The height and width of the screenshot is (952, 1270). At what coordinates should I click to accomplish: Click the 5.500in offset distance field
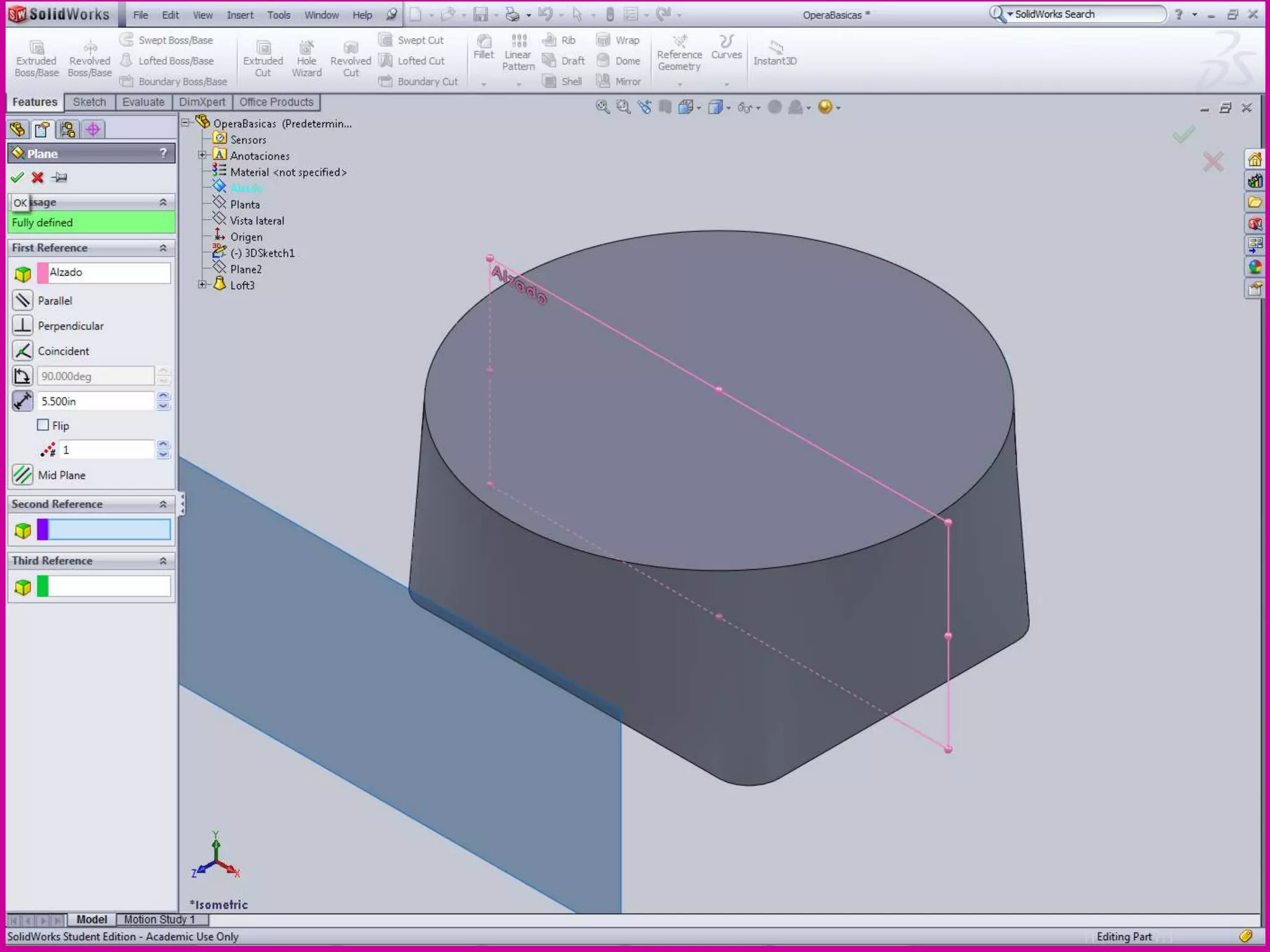tap(95, 402)
